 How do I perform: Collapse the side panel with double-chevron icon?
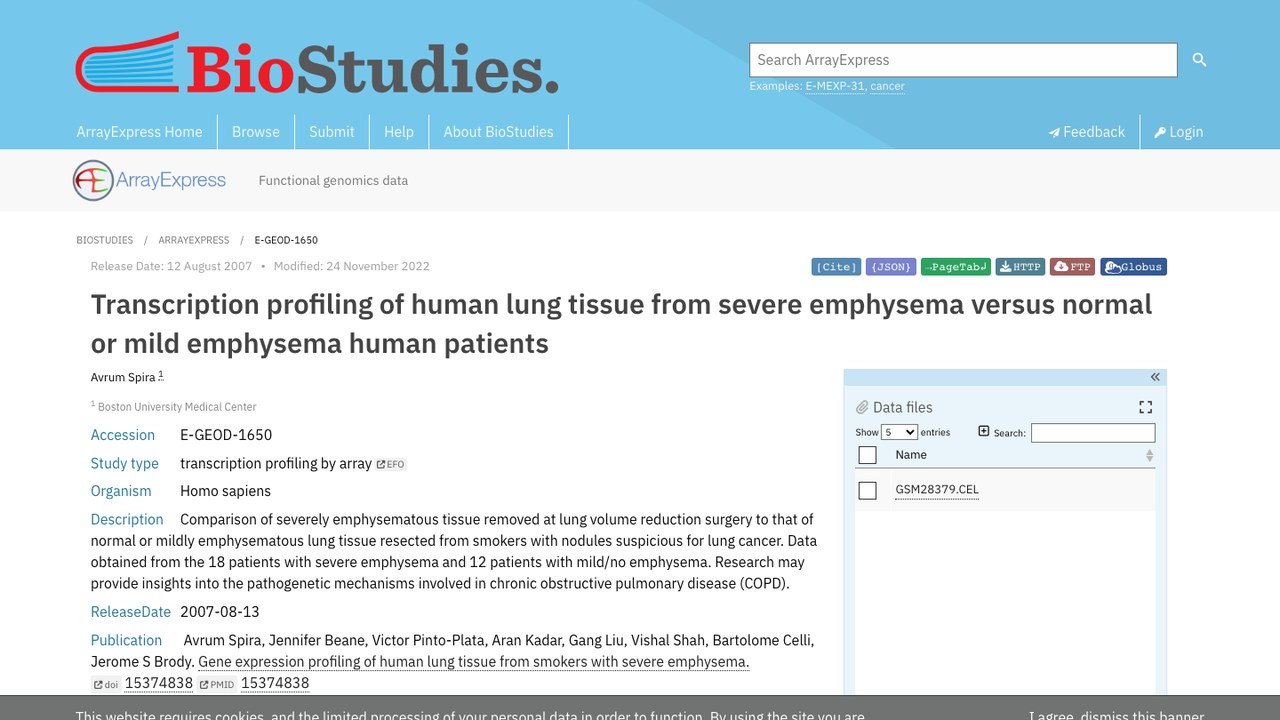1155,377
